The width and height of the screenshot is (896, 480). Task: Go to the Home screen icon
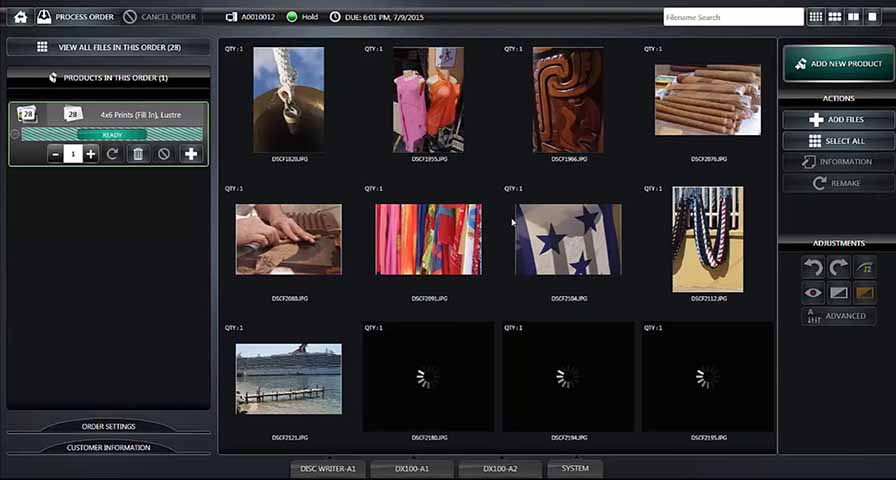point(21,17)
